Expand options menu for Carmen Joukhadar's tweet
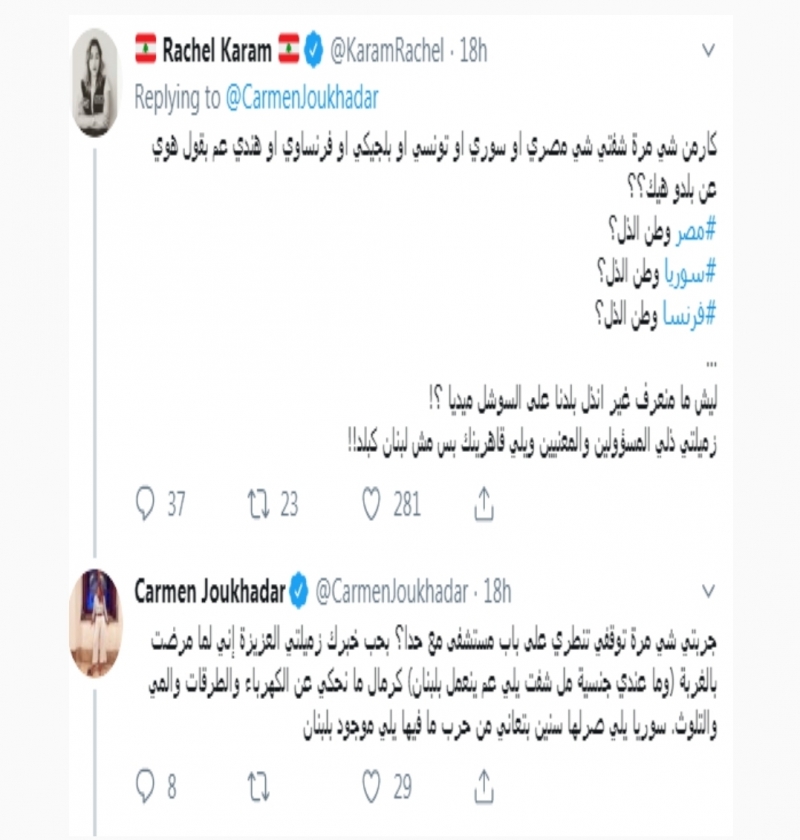Screen dimensions: 800x840 [709, 591]
